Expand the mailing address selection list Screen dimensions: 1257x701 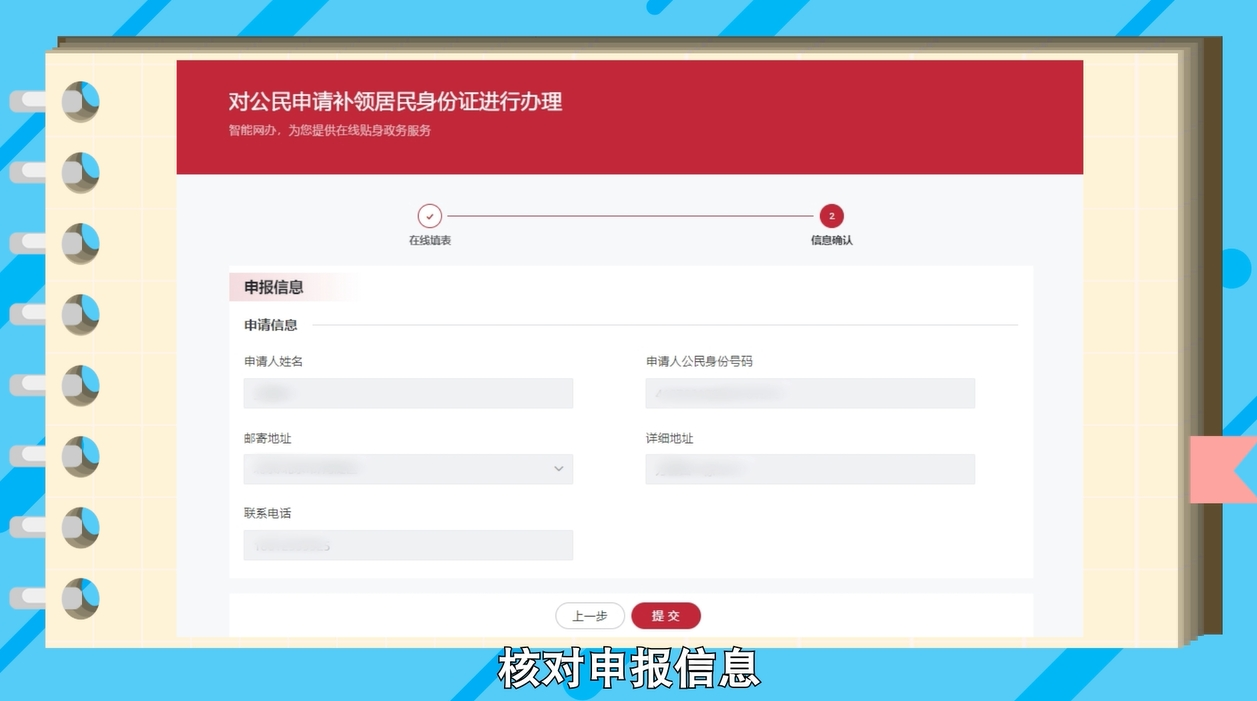coord(408,468)
